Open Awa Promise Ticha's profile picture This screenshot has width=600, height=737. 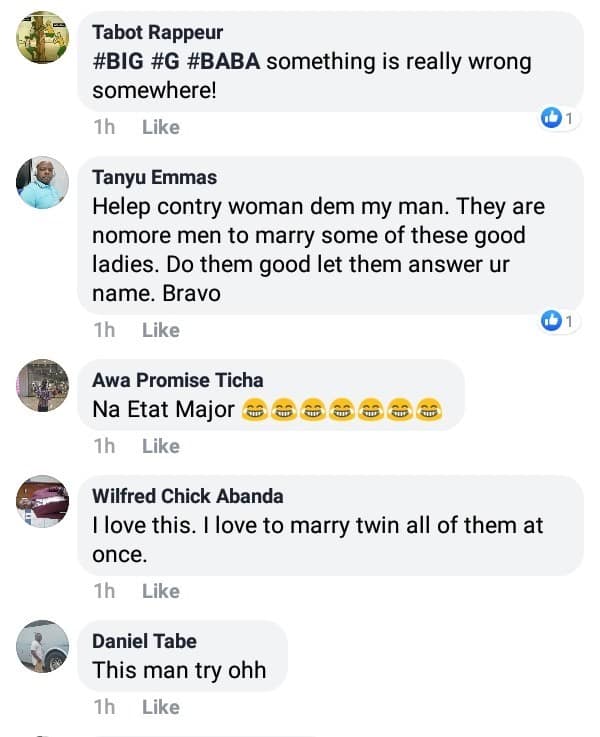[43, 386]
